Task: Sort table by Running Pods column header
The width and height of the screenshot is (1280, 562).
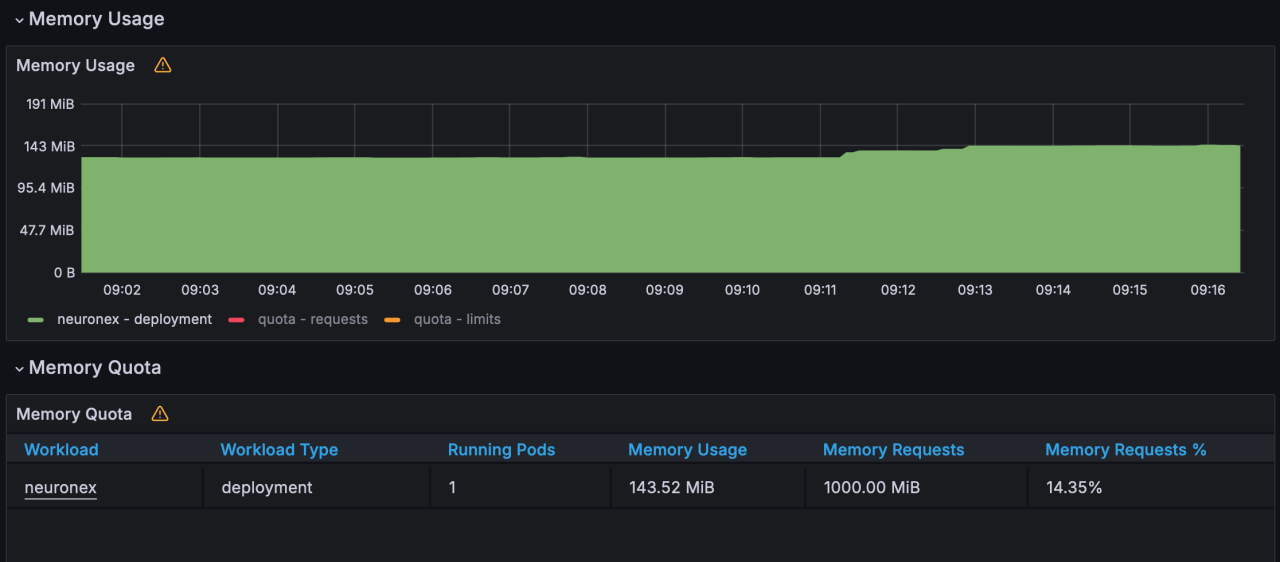Action: coord(501,450)
